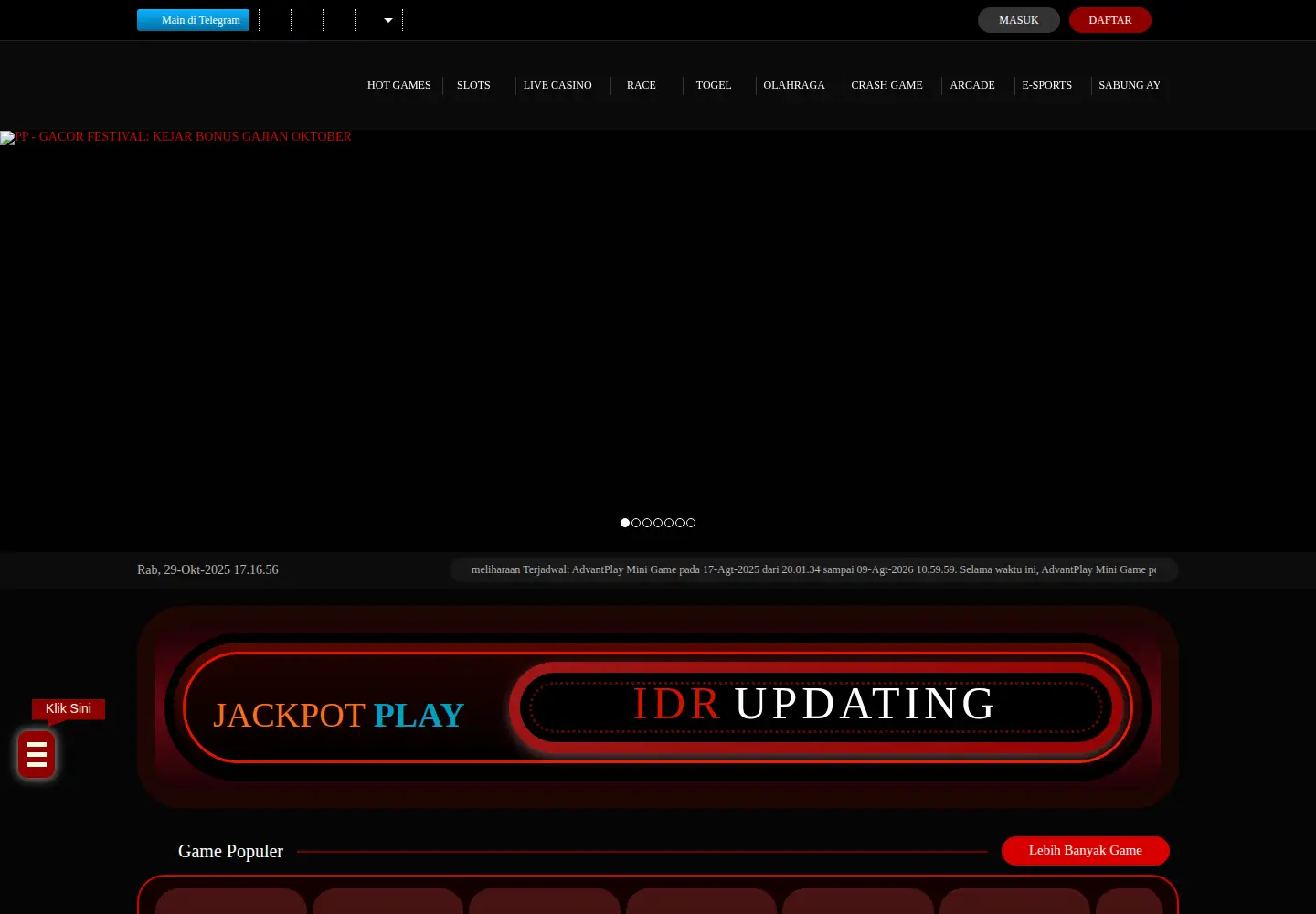
Task: Select LIVE CASINO menu item
Action: click(557, 85)
